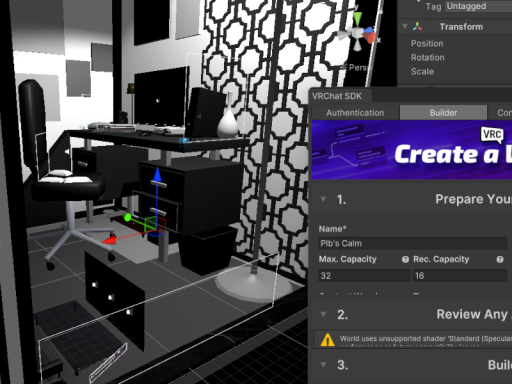Collapse section 2 Review Any Alerts
Screen dimensions: 512x384
(x=323, y=314)
